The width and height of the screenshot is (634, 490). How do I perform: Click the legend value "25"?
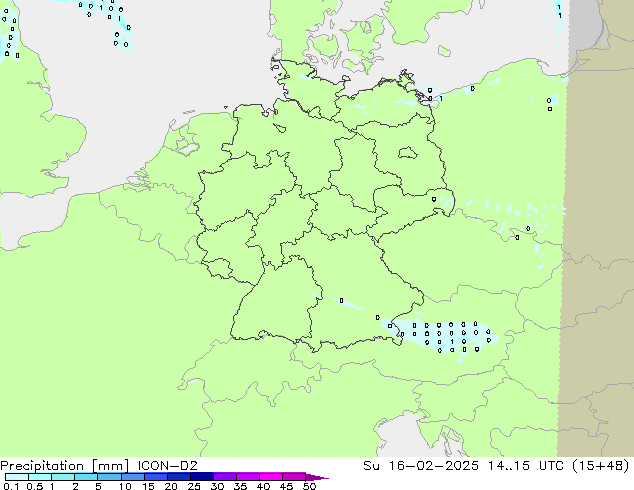[194, 486]
